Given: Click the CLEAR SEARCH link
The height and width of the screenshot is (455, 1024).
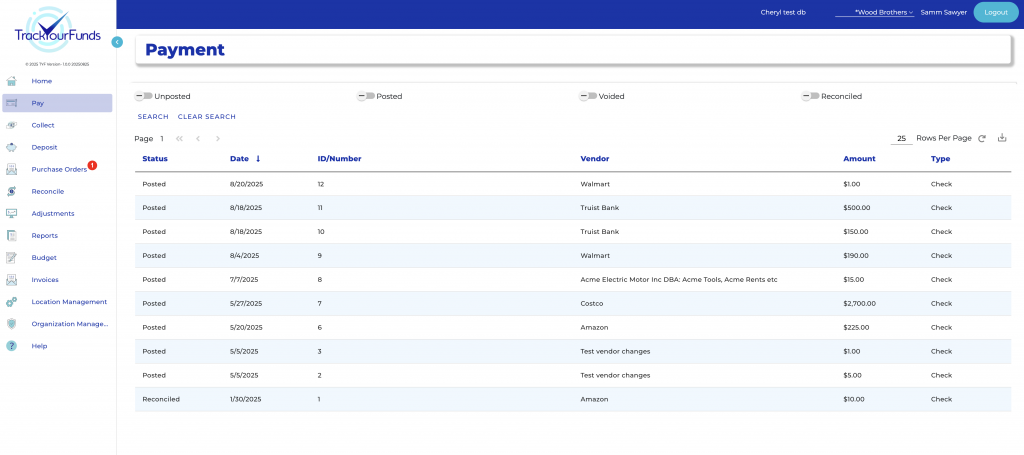Looking at the screenshot, I should pos(206,117).
